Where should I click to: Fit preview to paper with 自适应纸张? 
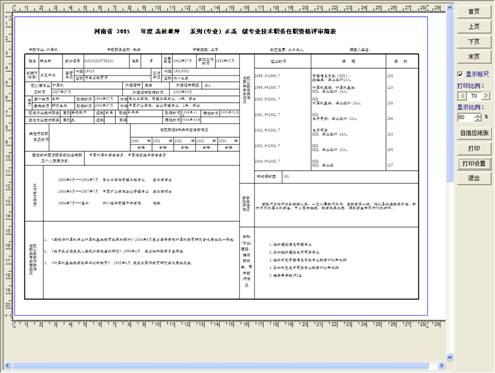coord(474,133)
